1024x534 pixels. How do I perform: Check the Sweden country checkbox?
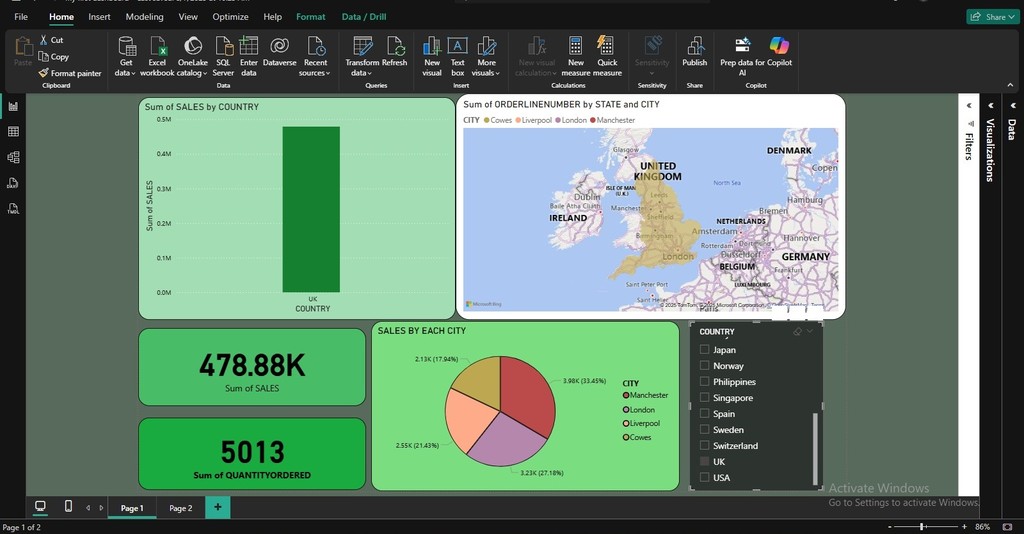pyautogui.click(x=705, y=430)
